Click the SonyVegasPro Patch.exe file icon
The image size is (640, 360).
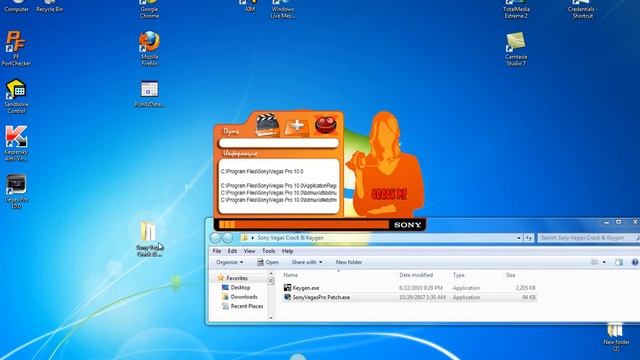coord(287,297)
